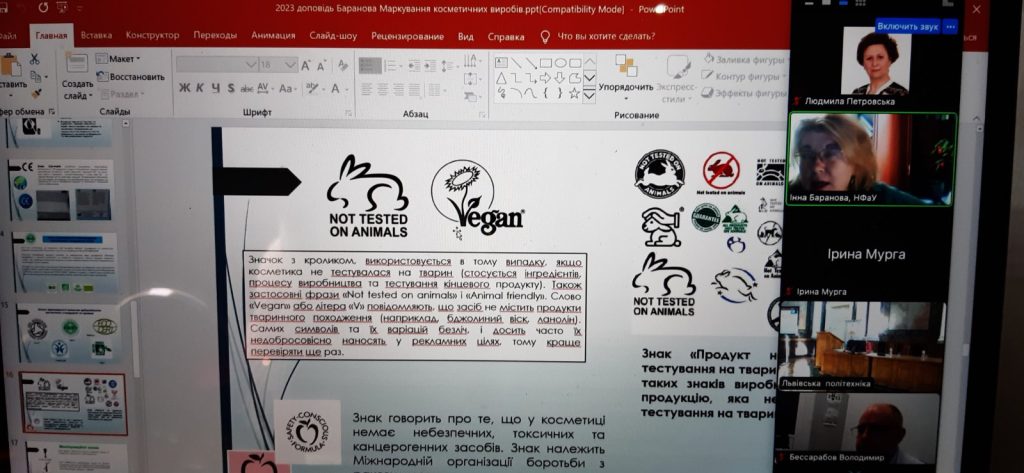The height and width of the screenshot is (473, 1024).
Task: Click the Эффекты фигуры button
Action: pos(744,93)
